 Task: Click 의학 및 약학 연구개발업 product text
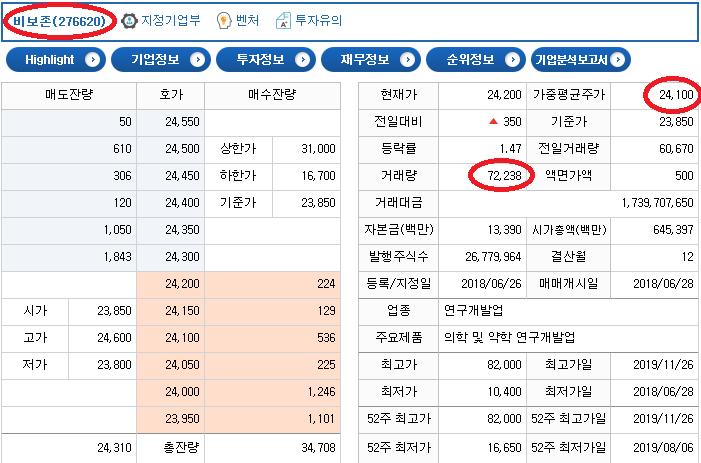(x=509, y=338)
